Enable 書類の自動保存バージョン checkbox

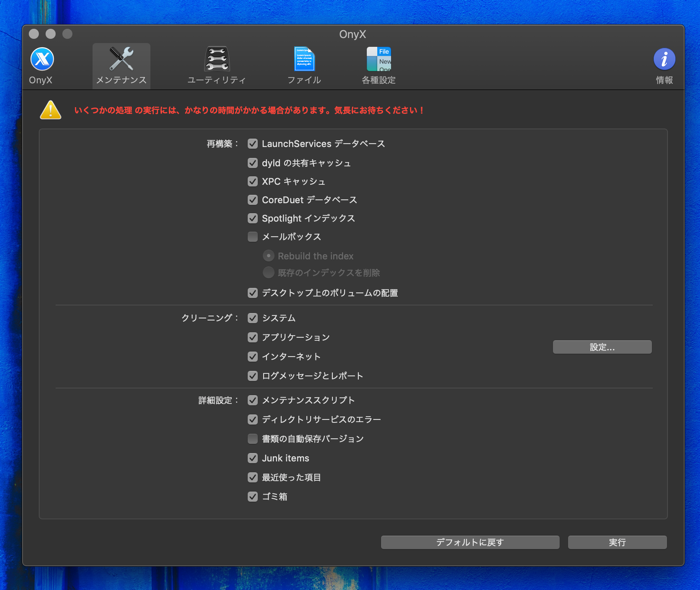point(253,439)
